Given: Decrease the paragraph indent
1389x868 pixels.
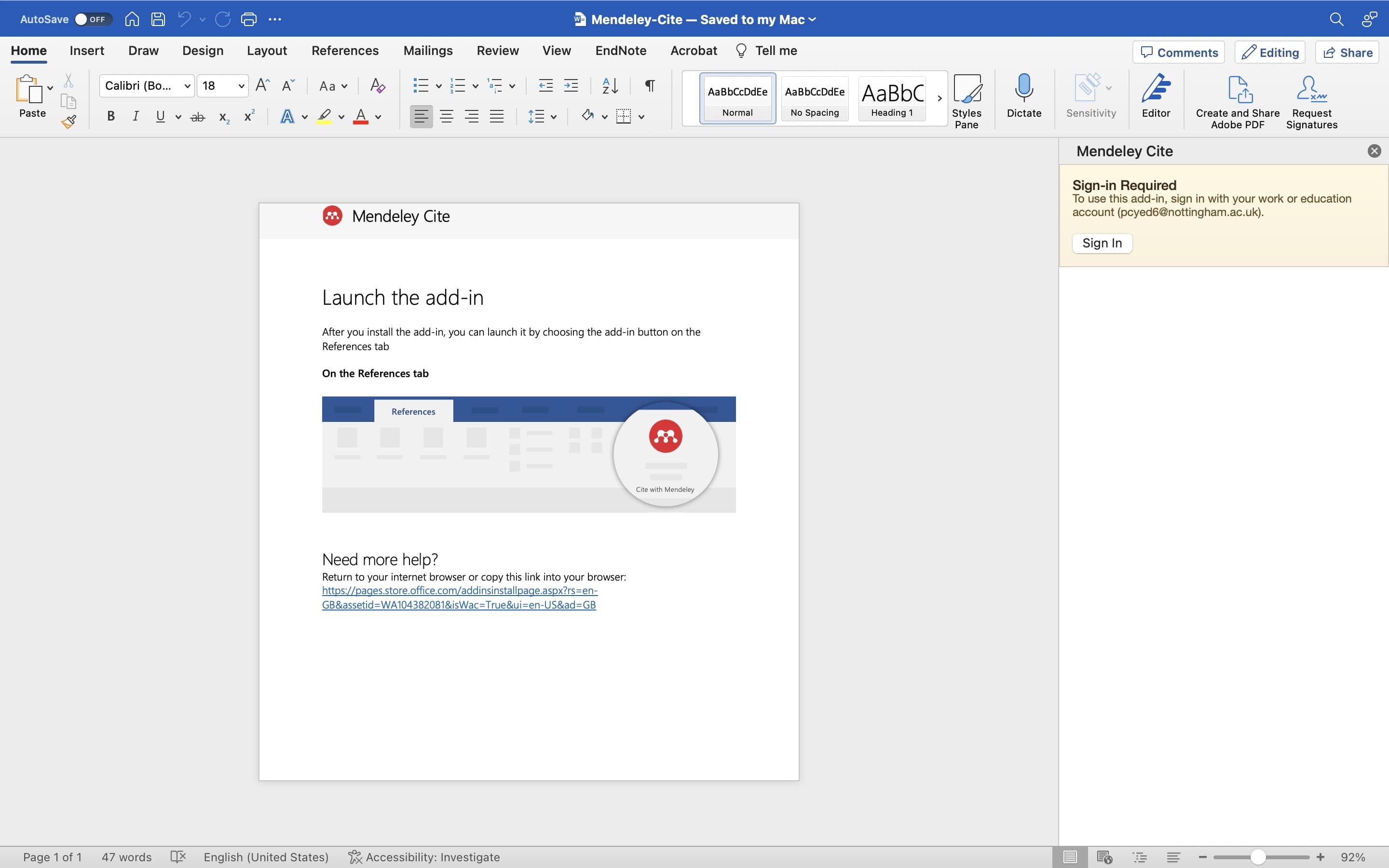Looking at the screenshot, I should tap(546, 85).
